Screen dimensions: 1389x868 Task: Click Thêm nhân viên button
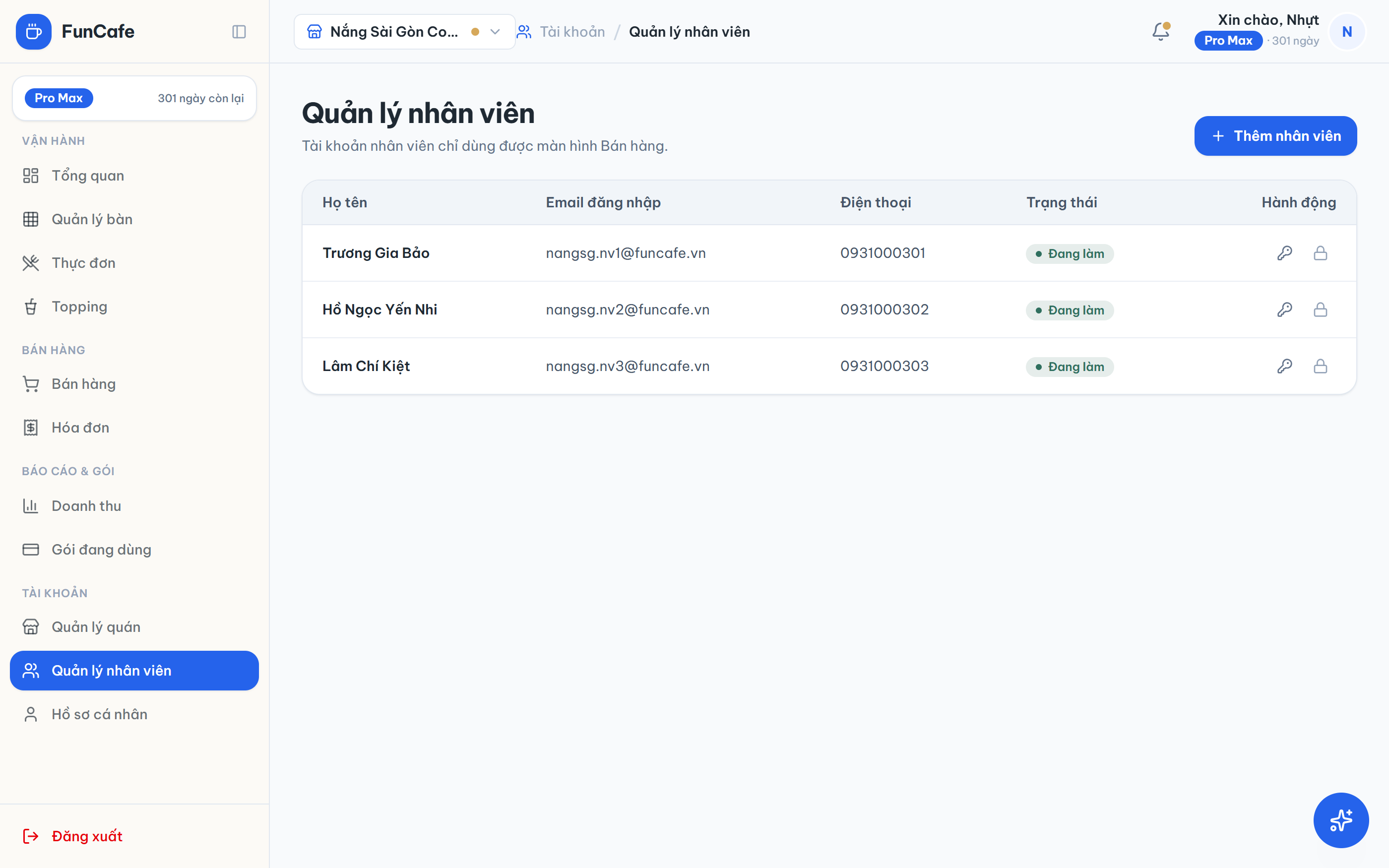(x=1275, y=136)
